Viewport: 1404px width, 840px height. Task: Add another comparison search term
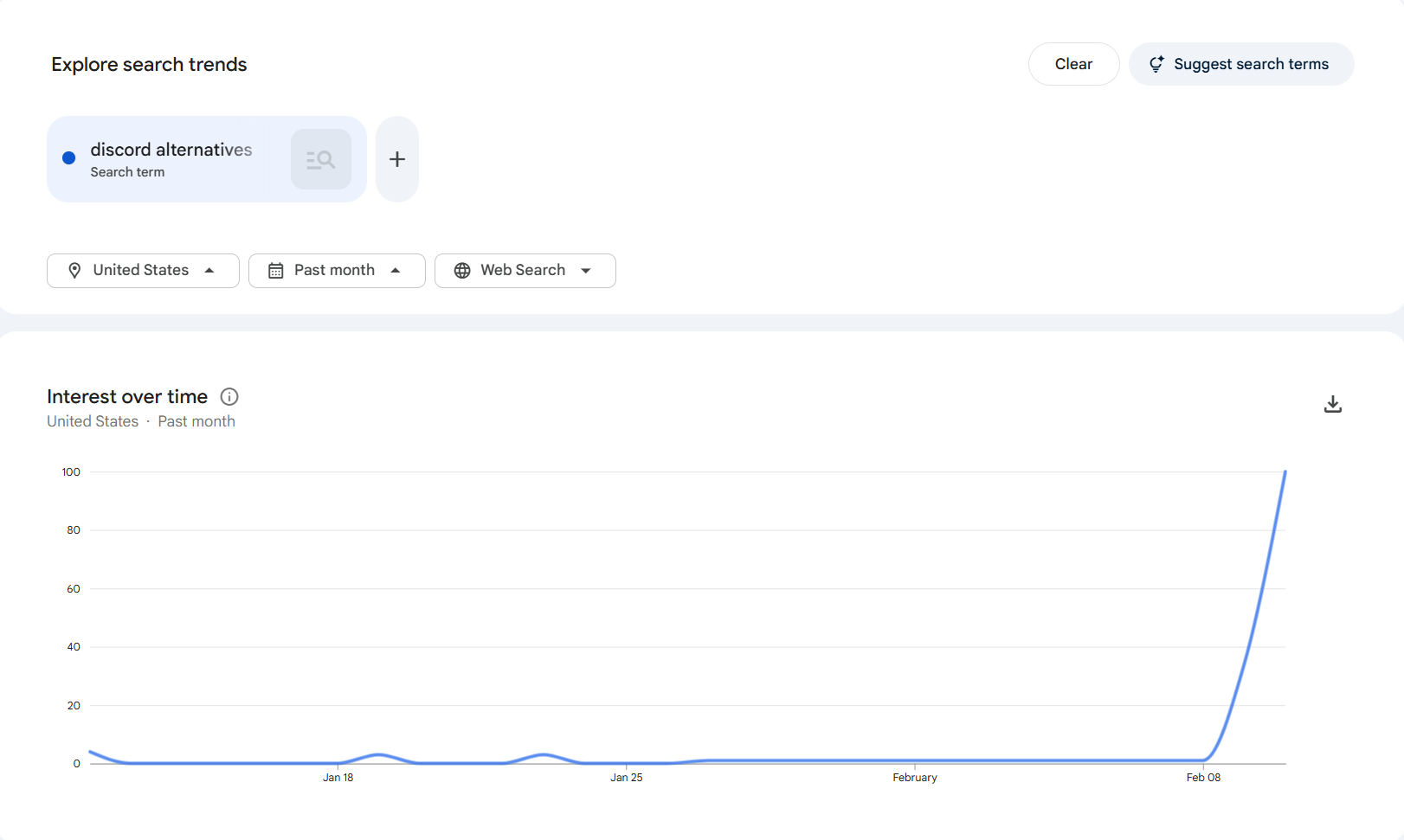pyautogui.click(x=396, y=158)
